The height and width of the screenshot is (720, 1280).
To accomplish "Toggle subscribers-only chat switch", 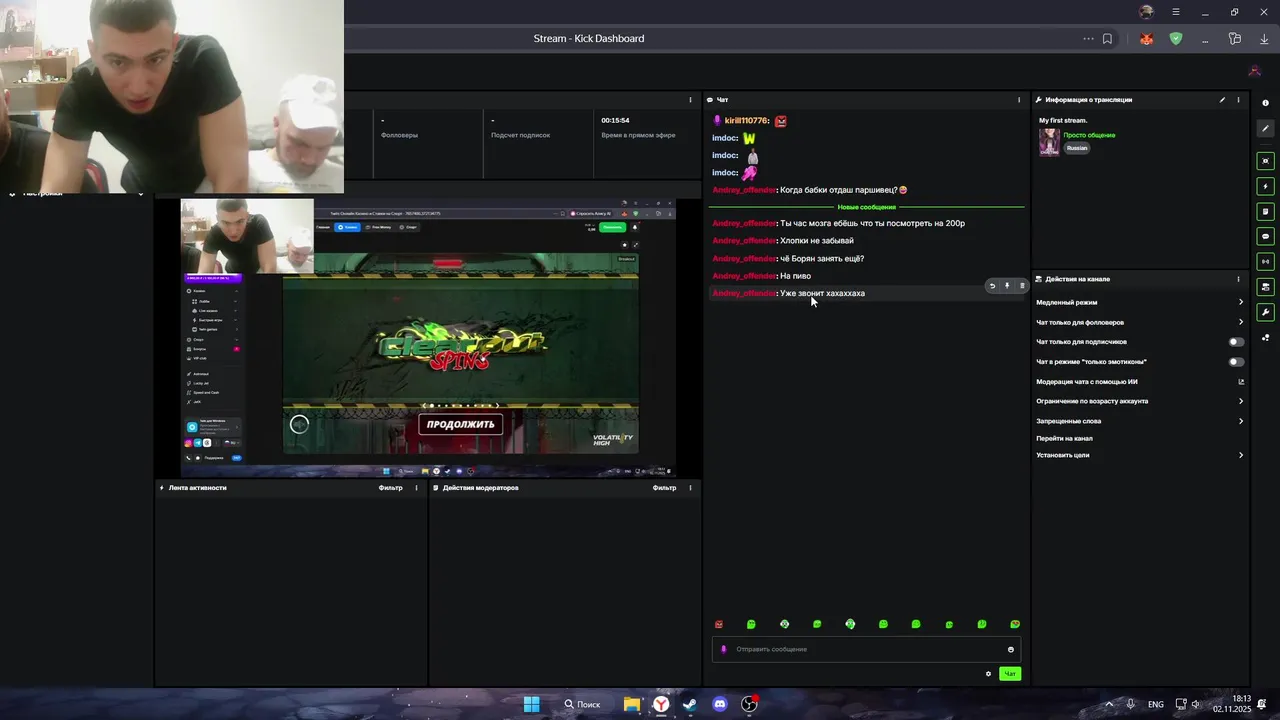I will 1237,342.
